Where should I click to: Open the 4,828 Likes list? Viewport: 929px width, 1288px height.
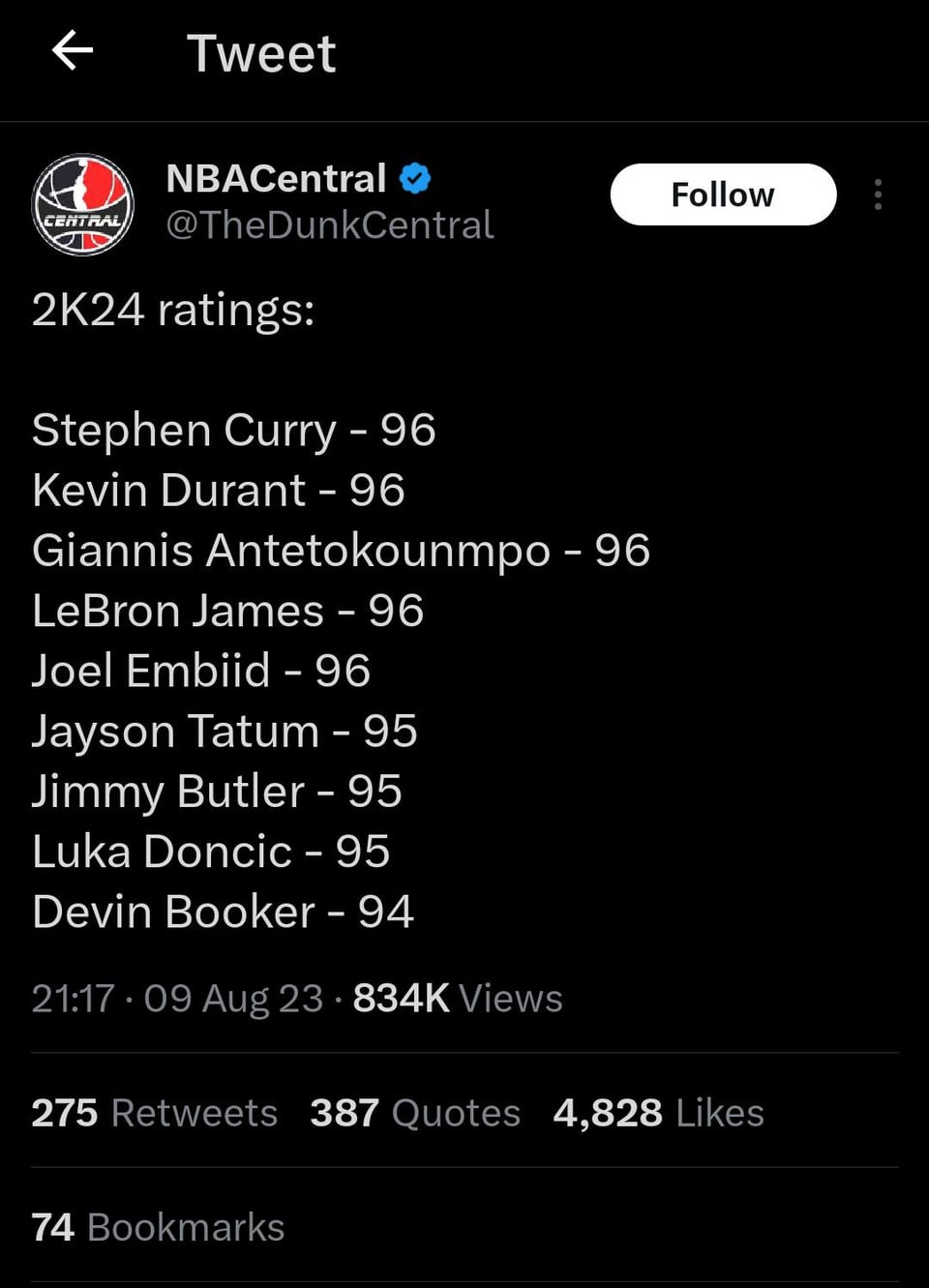click(658, 1113)
